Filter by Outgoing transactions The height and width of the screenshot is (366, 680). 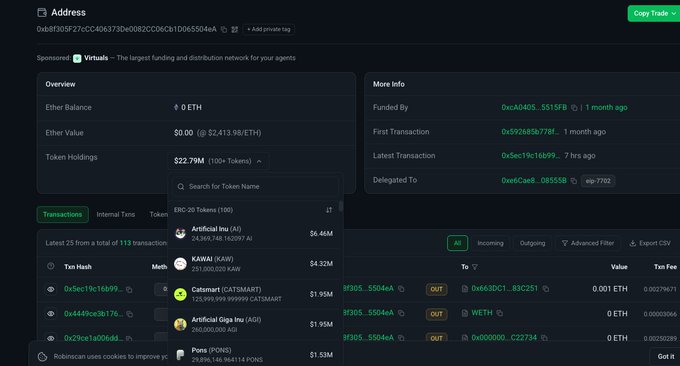pyautogui.click(x=533, y=243)
